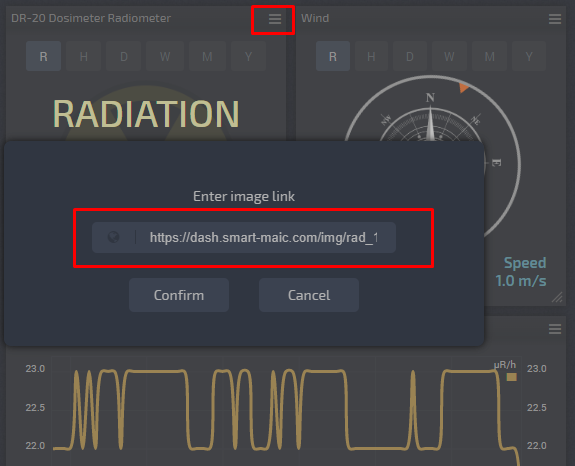Select Y period in Dosimeter widget
This screenshot has height=466, width=575.
248,56
